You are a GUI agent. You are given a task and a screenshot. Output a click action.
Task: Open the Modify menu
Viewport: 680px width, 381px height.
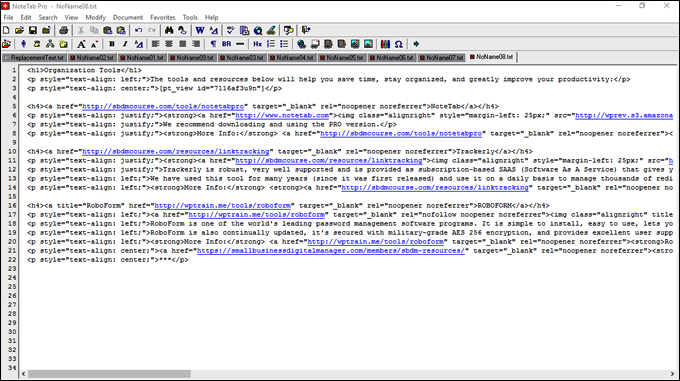95,17
